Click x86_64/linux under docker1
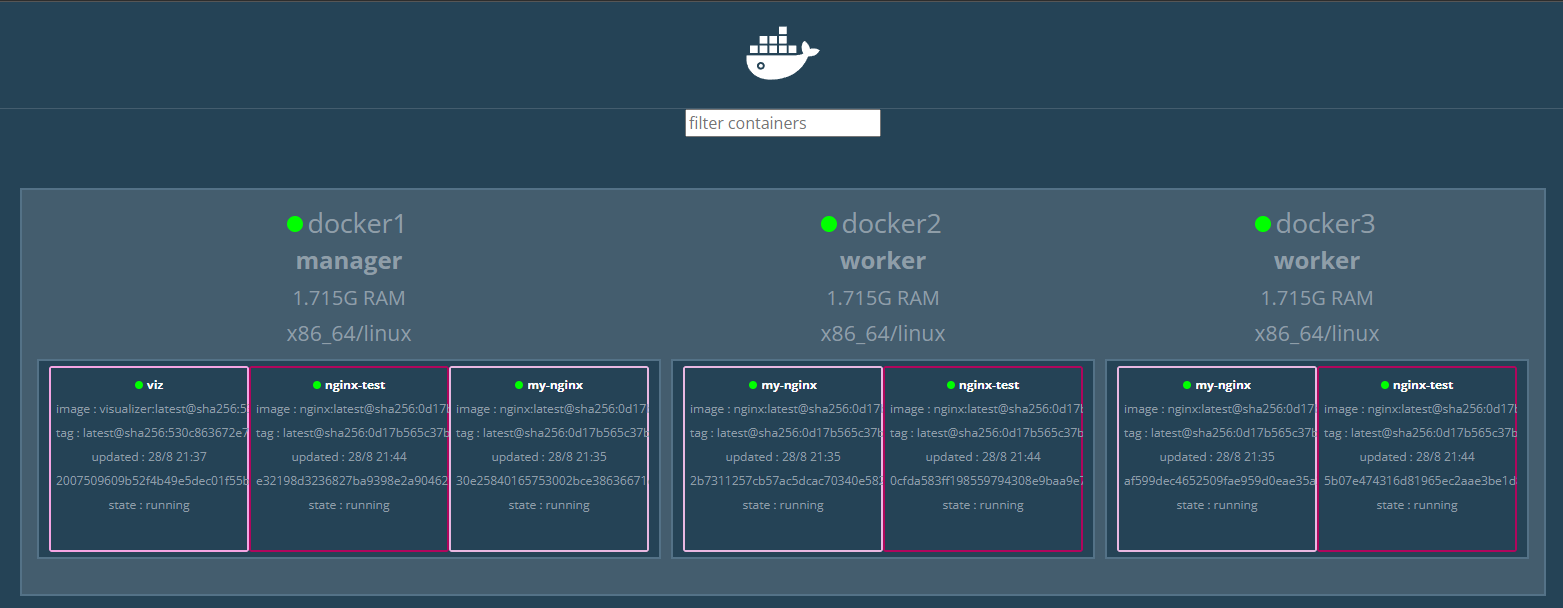The image size is (1563, 608). [x=349, y=334]
